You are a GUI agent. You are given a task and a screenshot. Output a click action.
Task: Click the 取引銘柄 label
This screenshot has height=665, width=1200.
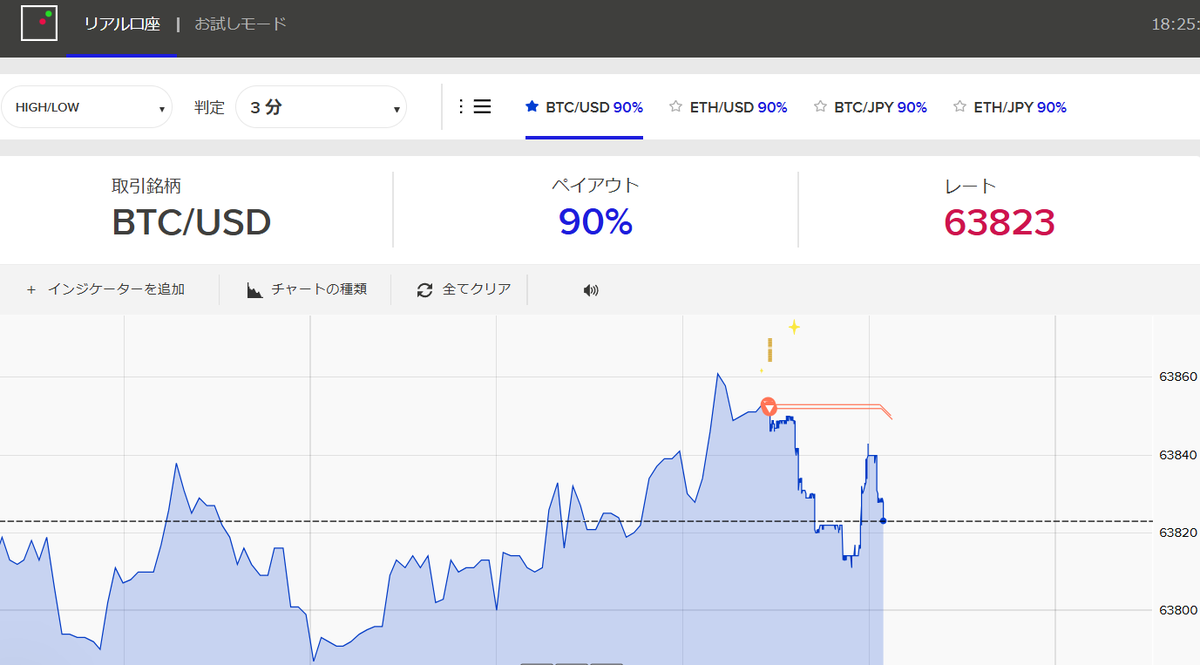point(146,186)
